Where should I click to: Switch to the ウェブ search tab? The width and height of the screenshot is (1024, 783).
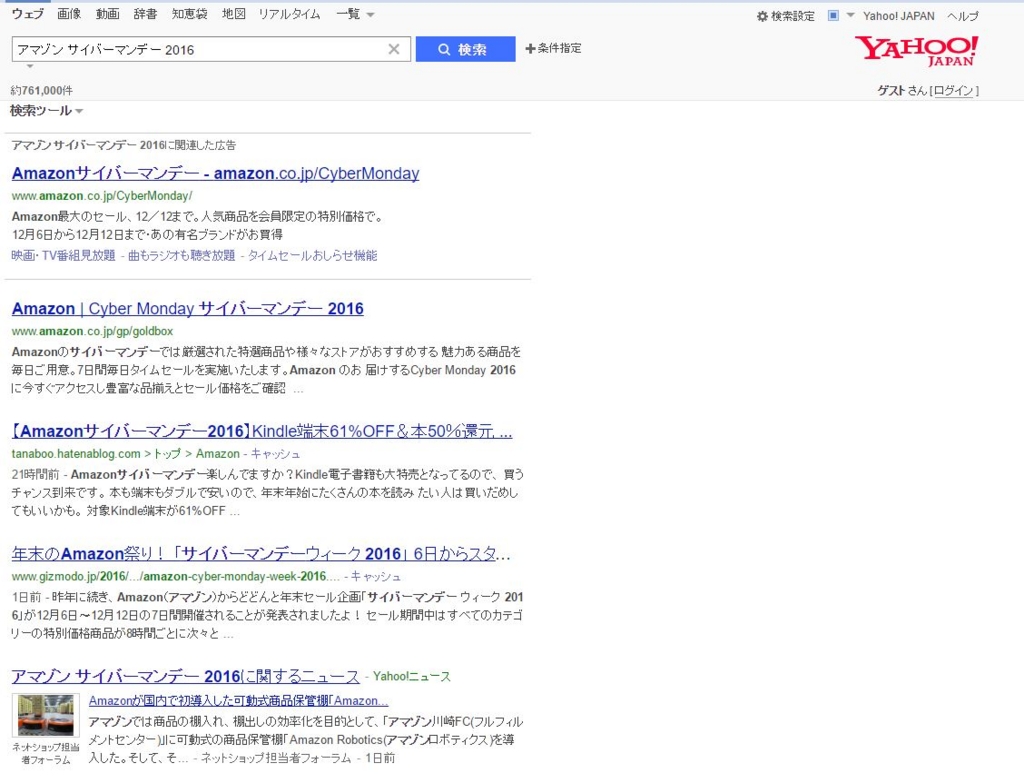tap(27, 14)
